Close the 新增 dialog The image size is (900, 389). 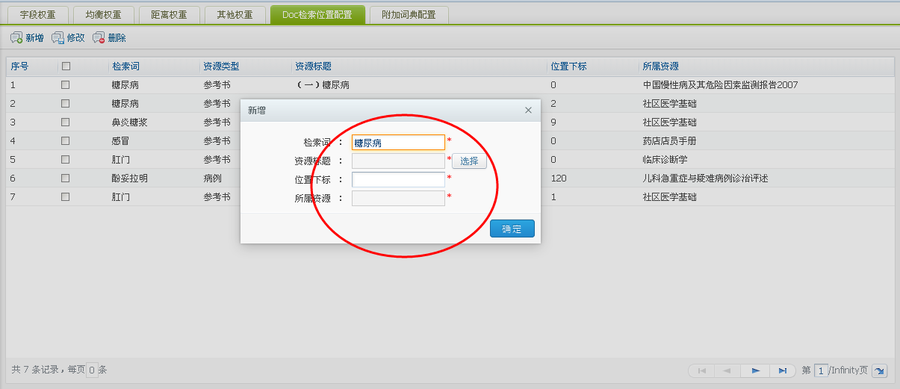click(528, 110)
